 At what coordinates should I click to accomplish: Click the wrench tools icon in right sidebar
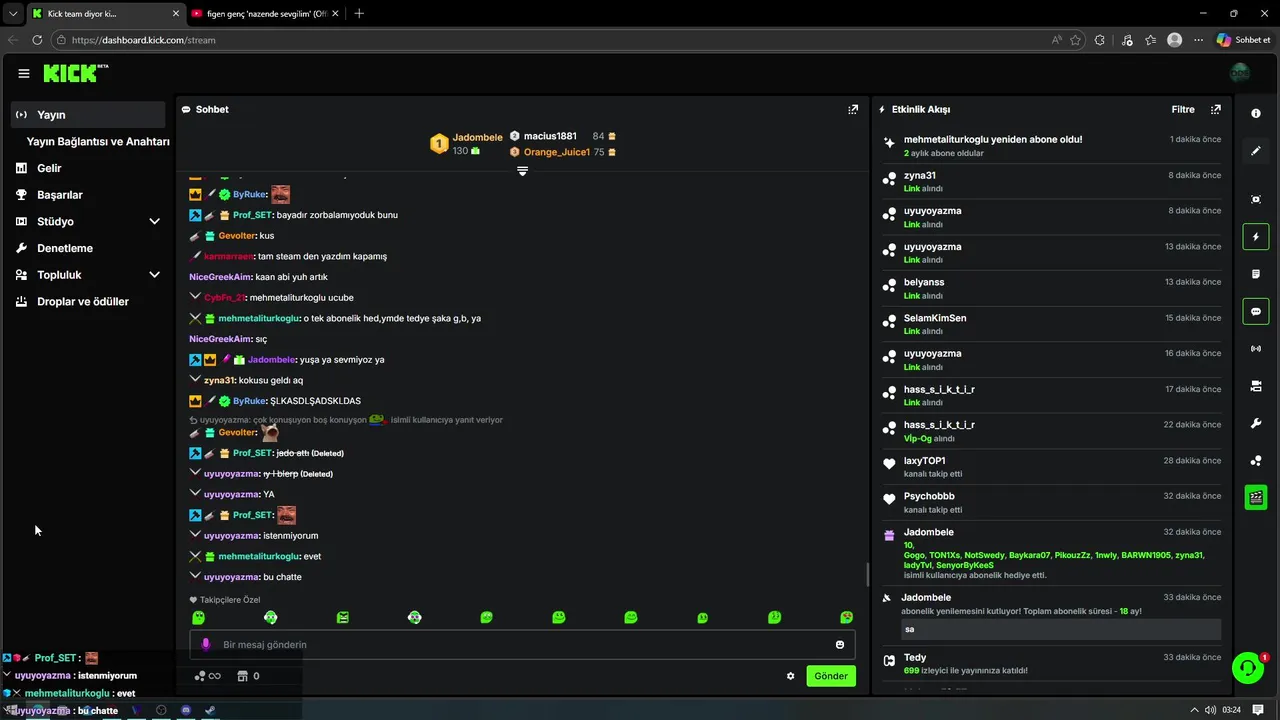[1256, 423]
